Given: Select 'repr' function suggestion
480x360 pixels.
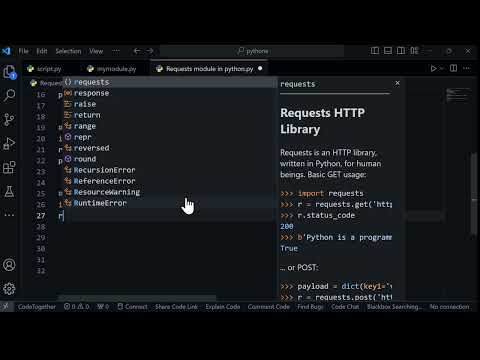Looking at the screenshot, I should [170, 137].
